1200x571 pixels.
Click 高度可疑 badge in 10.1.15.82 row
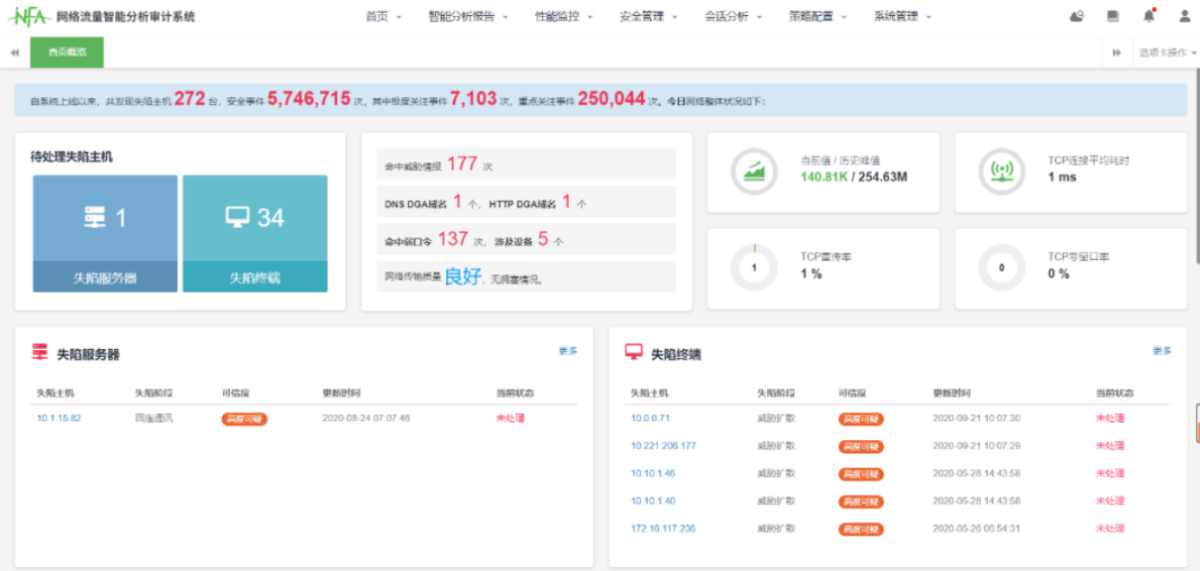(x=244, y=419)
